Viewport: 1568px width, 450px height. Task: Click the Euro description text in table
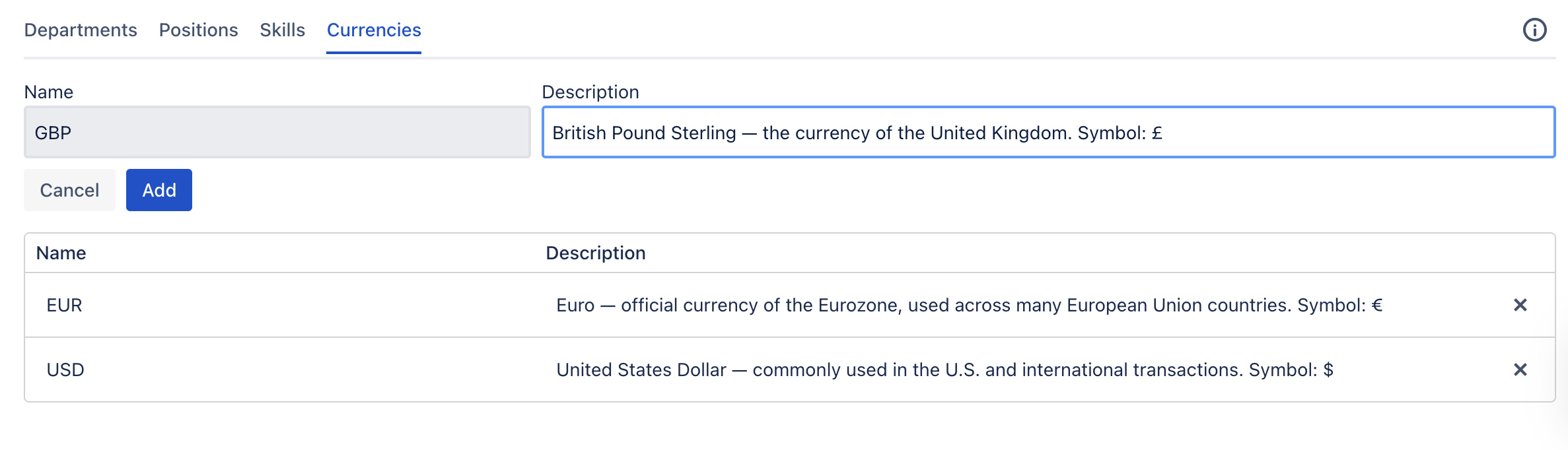click(x=968, y=305)
